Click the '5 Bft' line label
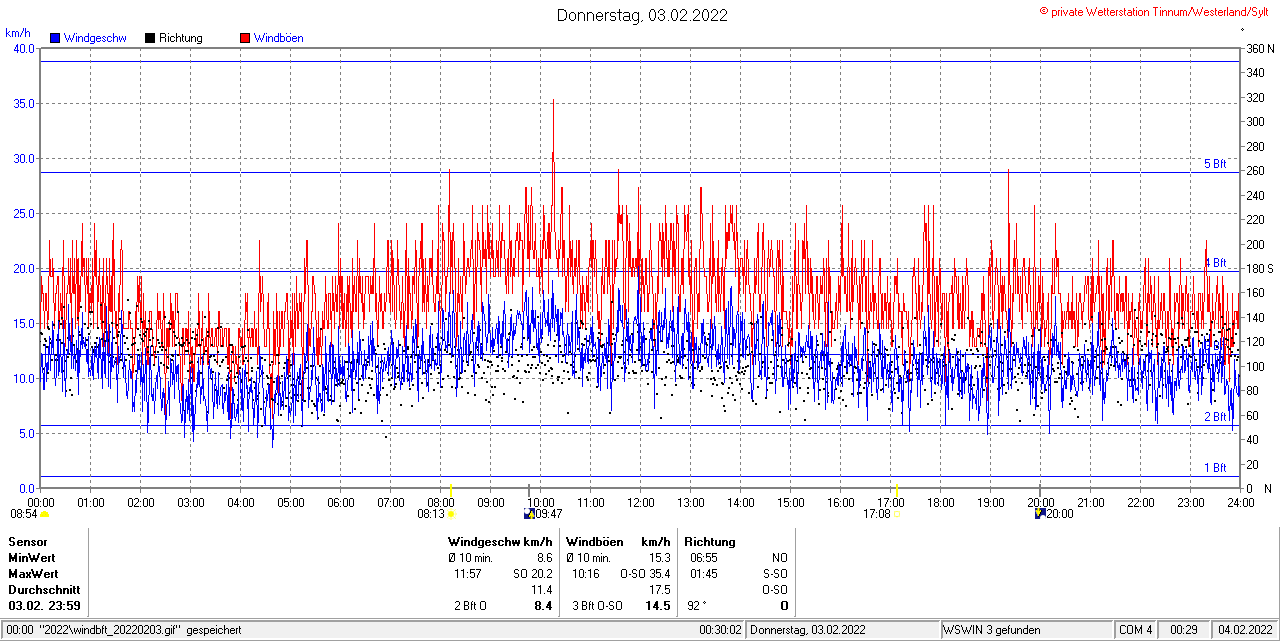The height and width of the screenshot is (641, 1280). [1215, 164]
